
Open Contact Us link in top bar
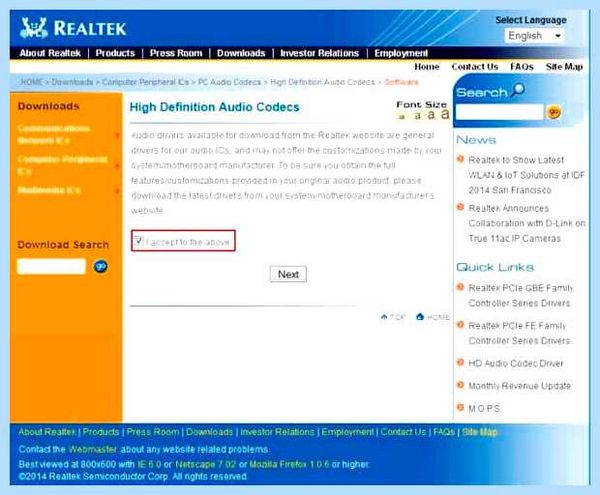(475, 67)
